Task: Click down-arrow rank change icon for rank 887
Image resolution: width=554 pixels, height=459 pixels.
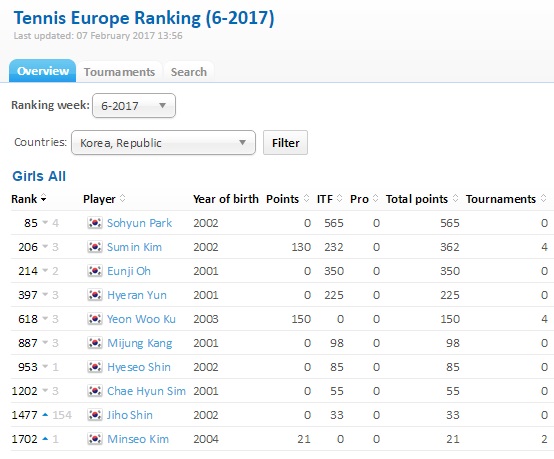Action: tap(45, 343)
